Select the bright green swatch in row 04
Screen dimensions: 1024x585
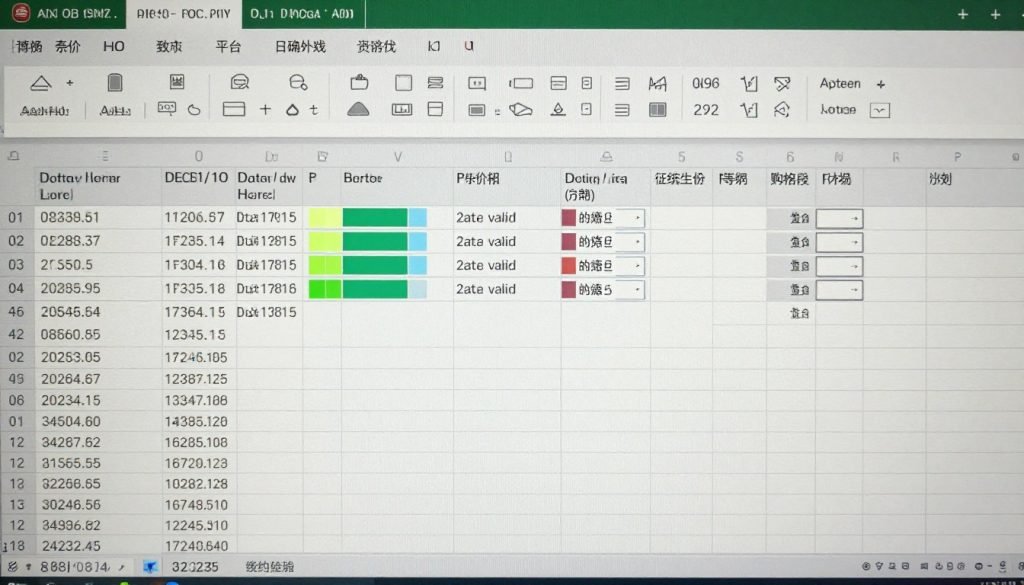coord(325,289)
